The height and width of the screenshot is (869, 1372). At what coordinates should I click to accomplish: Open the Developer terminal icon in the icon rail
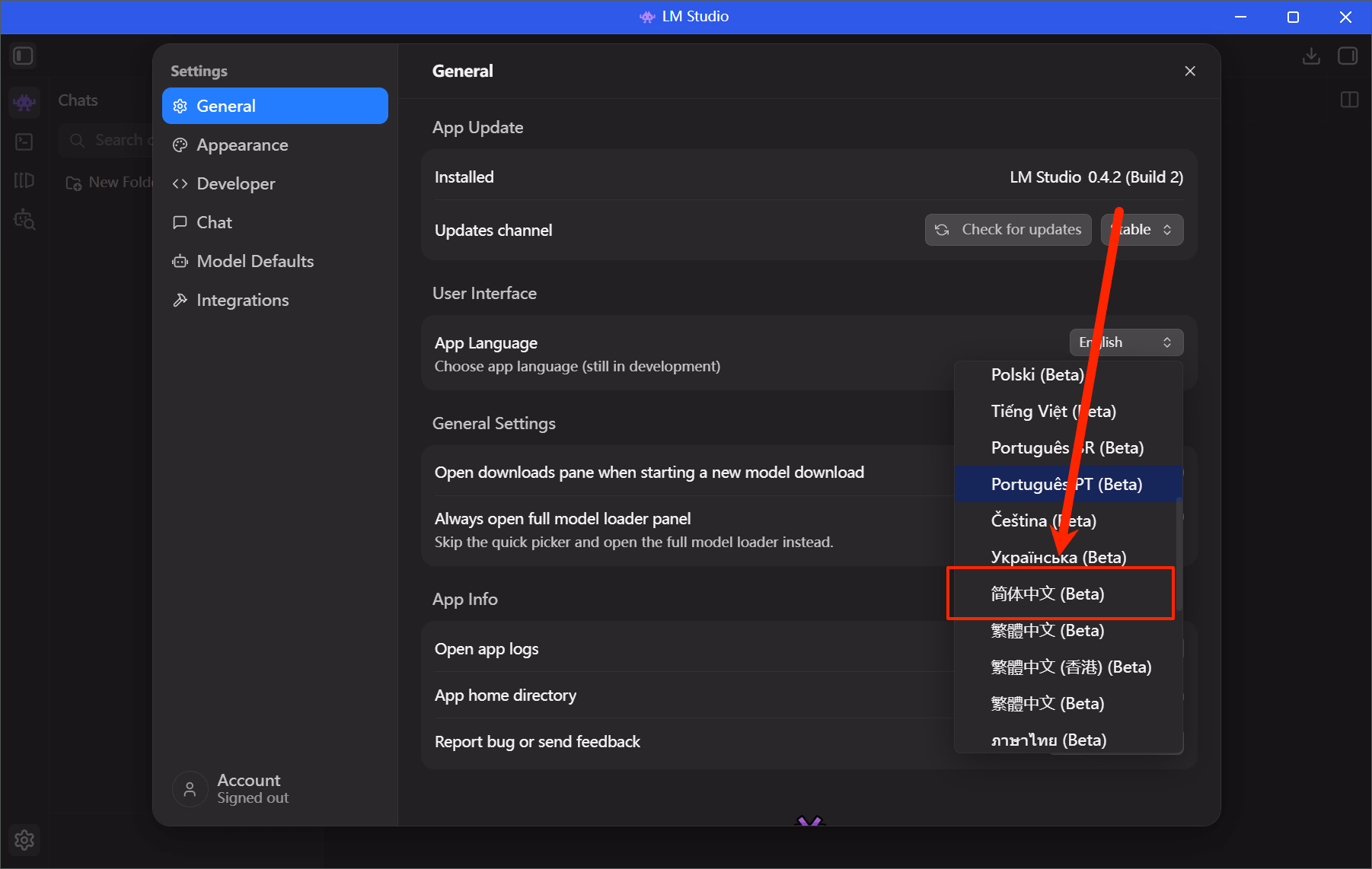click(24, 142)
